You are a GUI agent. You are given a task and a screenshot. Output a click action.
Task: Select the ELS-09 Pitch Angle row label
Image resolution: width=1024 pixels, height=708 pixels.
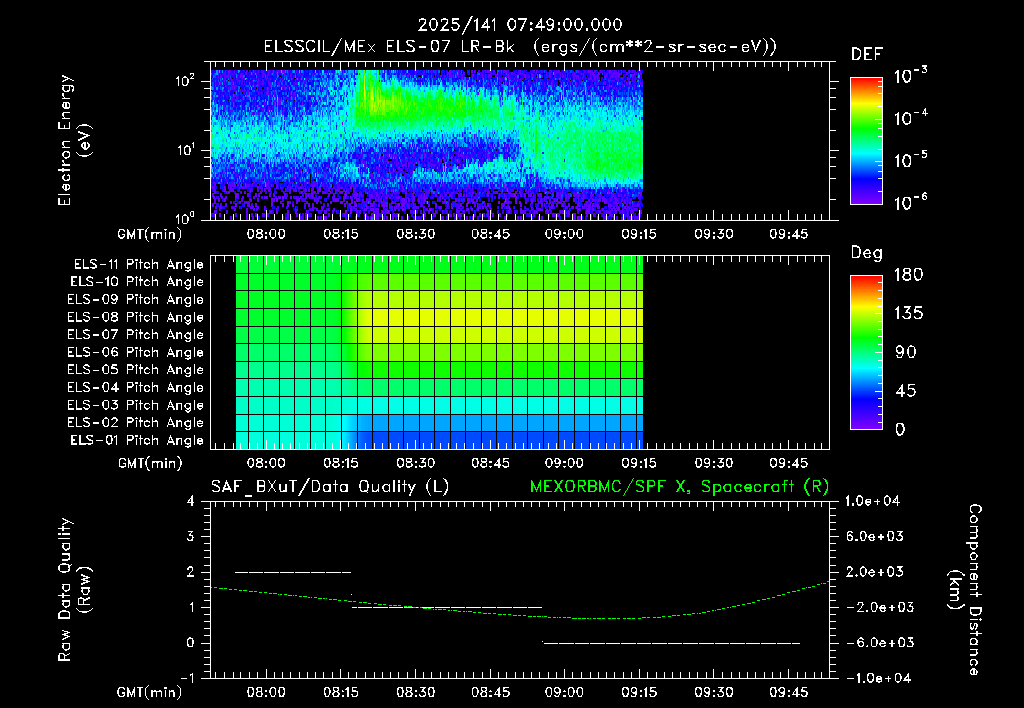(136, 300)
